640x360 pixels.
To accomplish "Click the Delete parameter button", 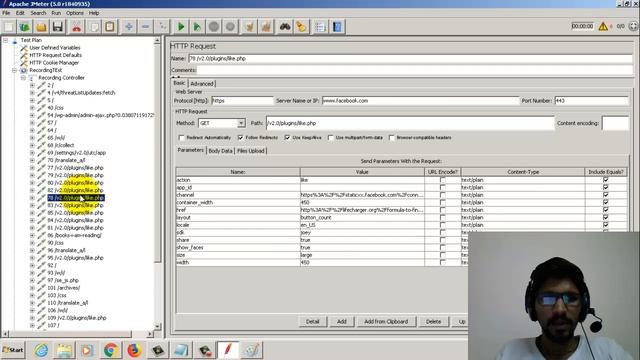I will [x=433, y=322].
